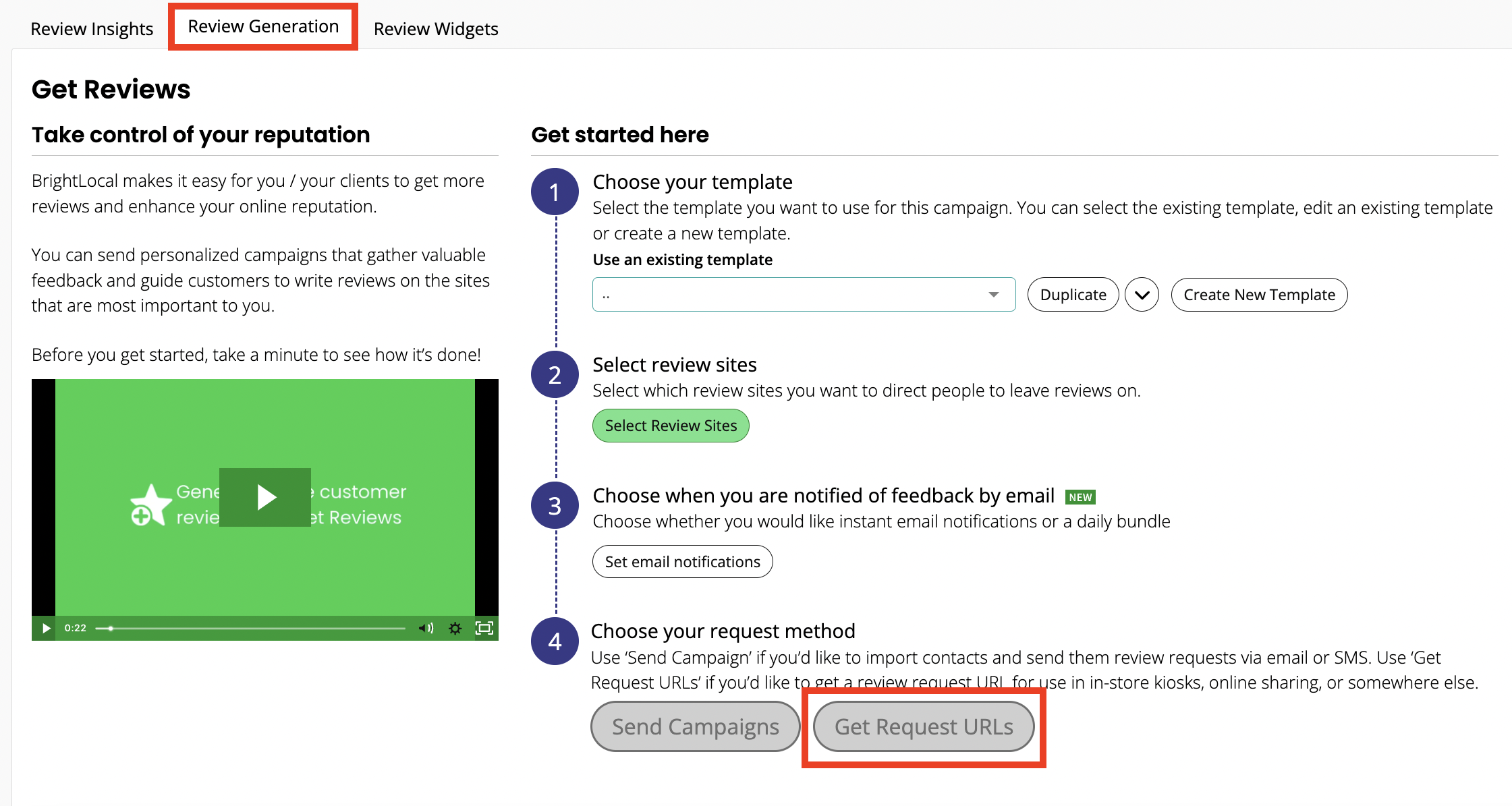
Task: Switch to Review Insights tab
Action: click(92, 29)
